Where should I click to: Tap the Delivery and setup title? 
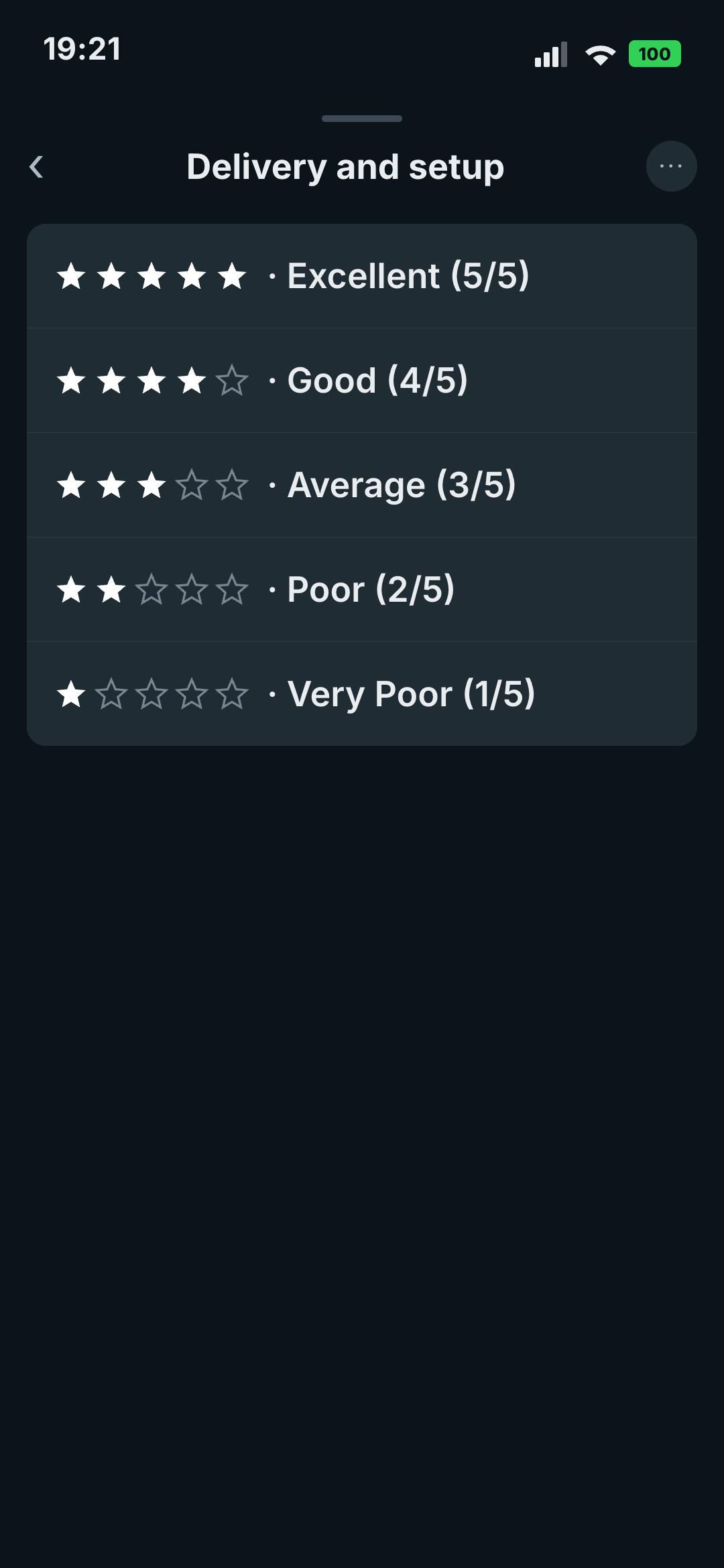pos(345,168)
